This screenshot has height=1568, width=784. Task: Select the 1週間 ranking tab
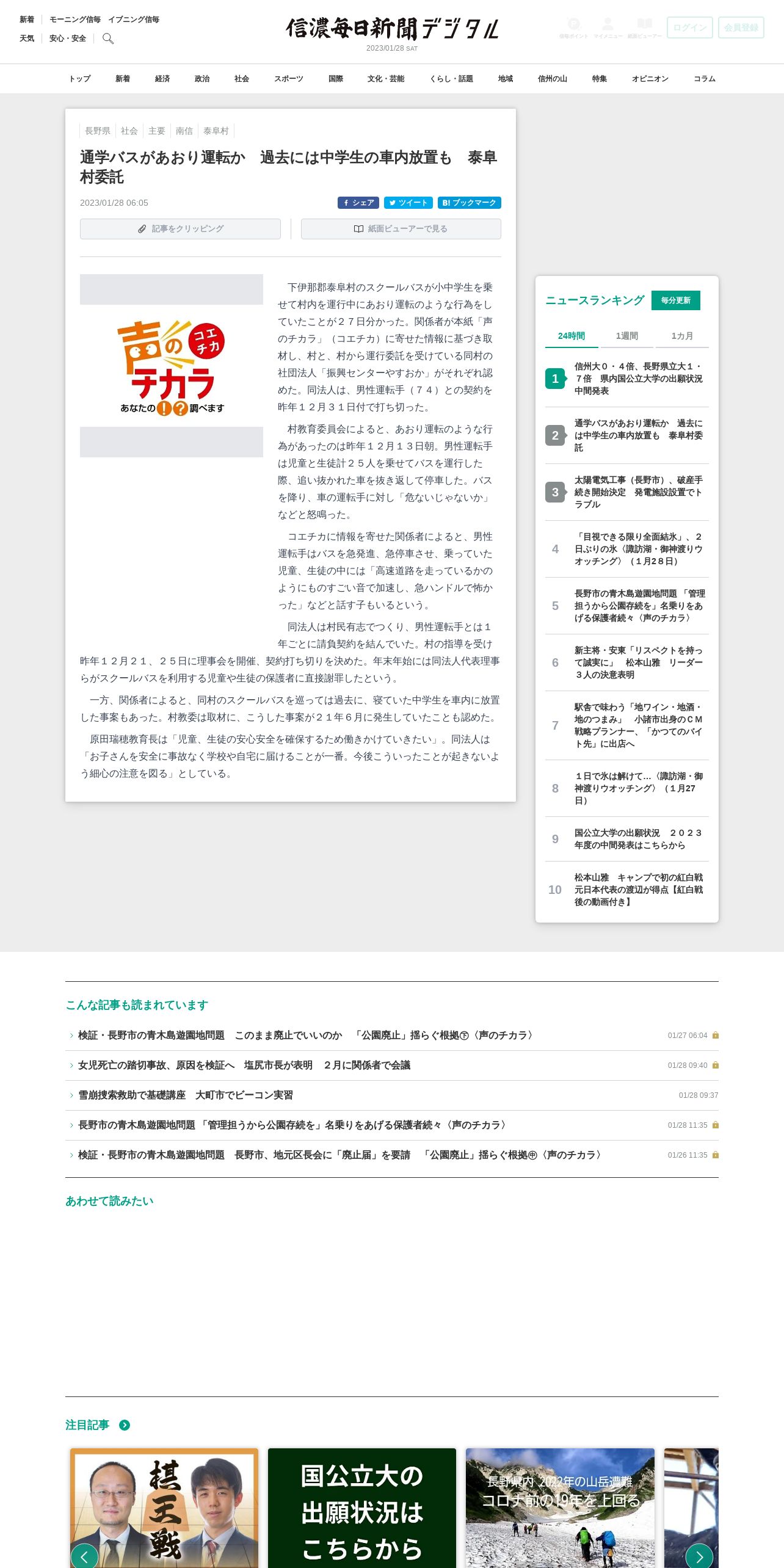coord(626,336)
